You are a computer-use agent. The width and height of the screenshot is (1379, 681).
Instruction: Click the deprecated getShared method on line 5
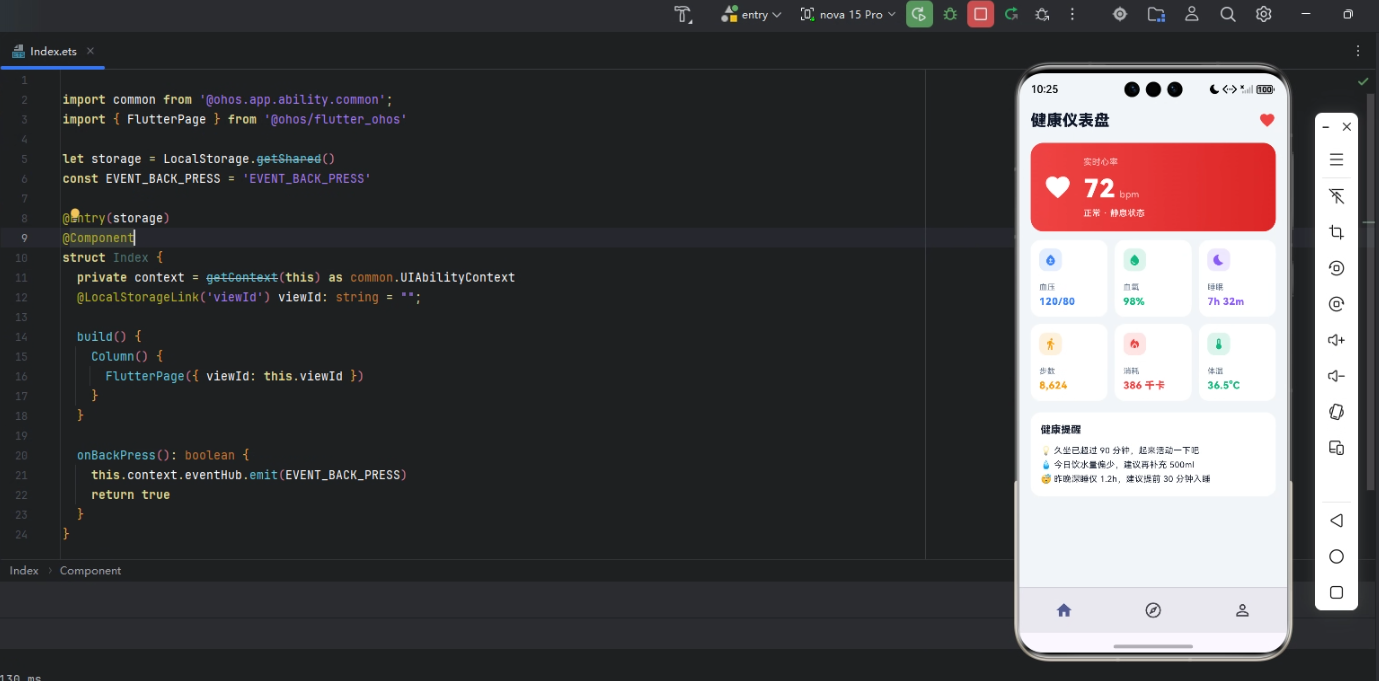point(288,159)
